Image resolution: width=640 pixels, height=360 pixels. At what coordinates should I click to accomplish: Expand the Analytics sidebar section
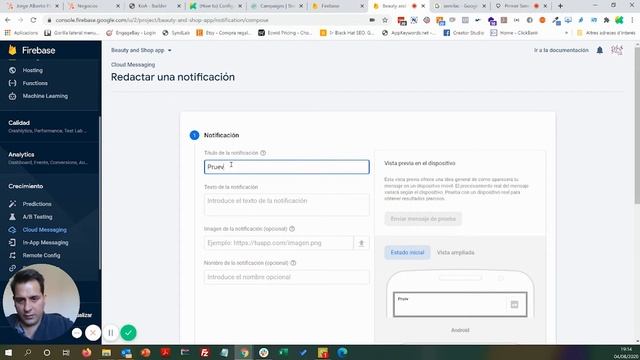(x=50, y=158)
